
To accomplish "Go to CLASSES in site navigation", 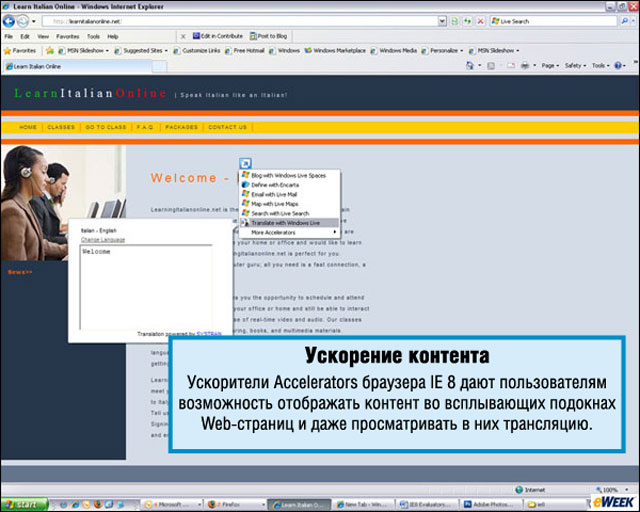I will coord(61,127).
